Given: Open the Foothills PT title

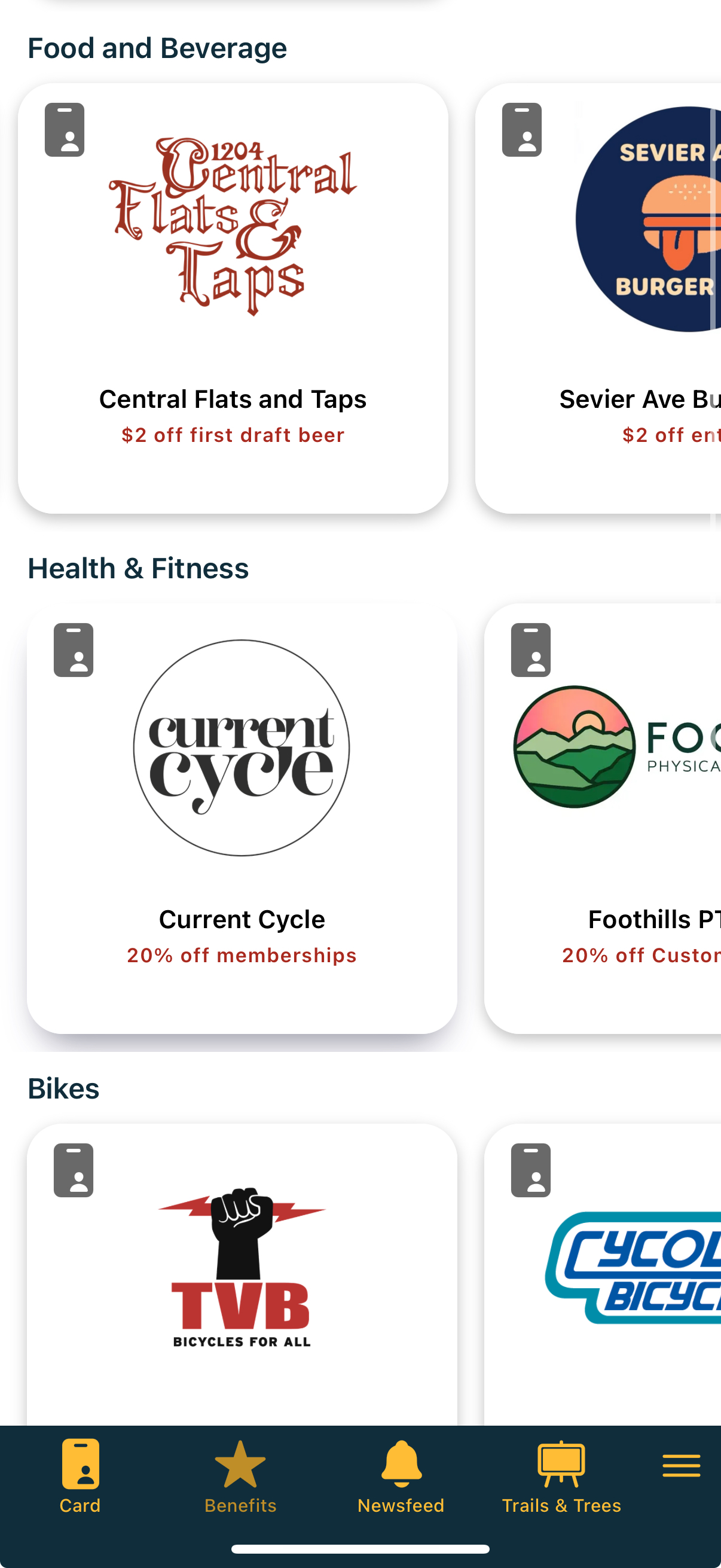Looking at the screenshot, I should pyautogui.click(x=654, y=919).
